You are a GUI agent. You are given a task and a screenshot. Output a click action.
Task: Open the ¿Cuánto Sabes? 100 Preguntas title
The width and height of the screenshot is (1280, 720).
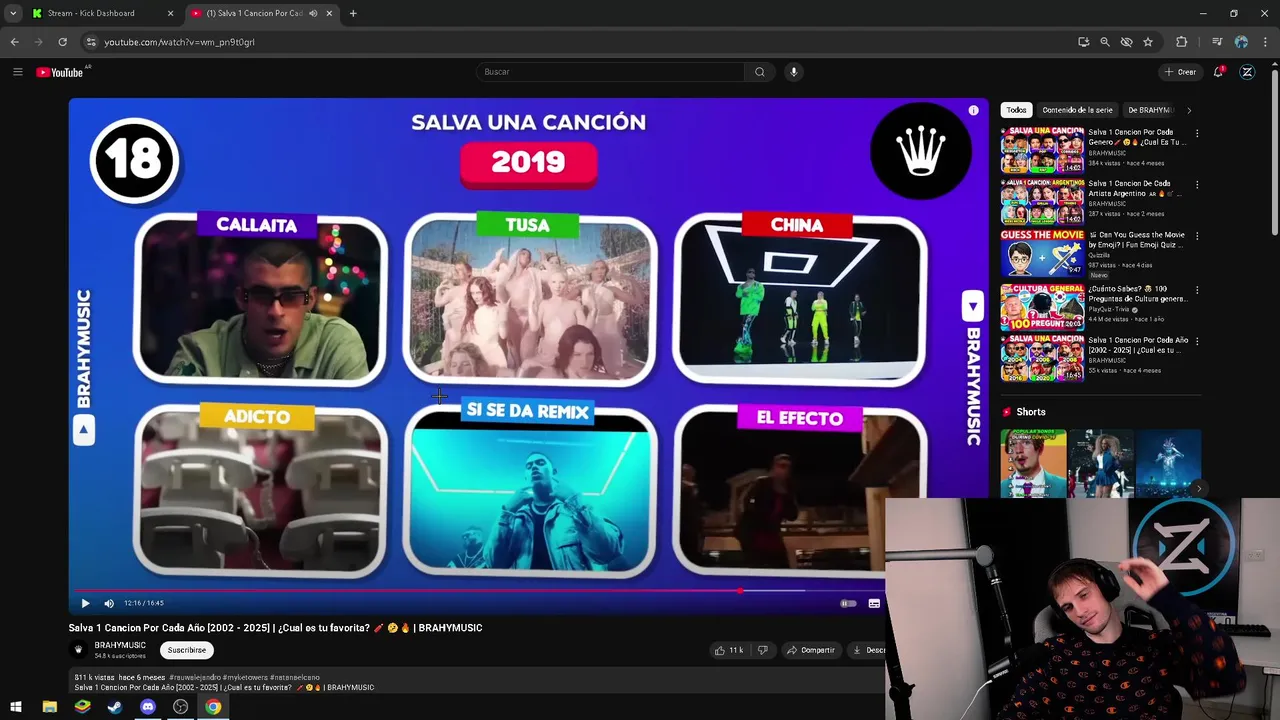click(1137, 293)
